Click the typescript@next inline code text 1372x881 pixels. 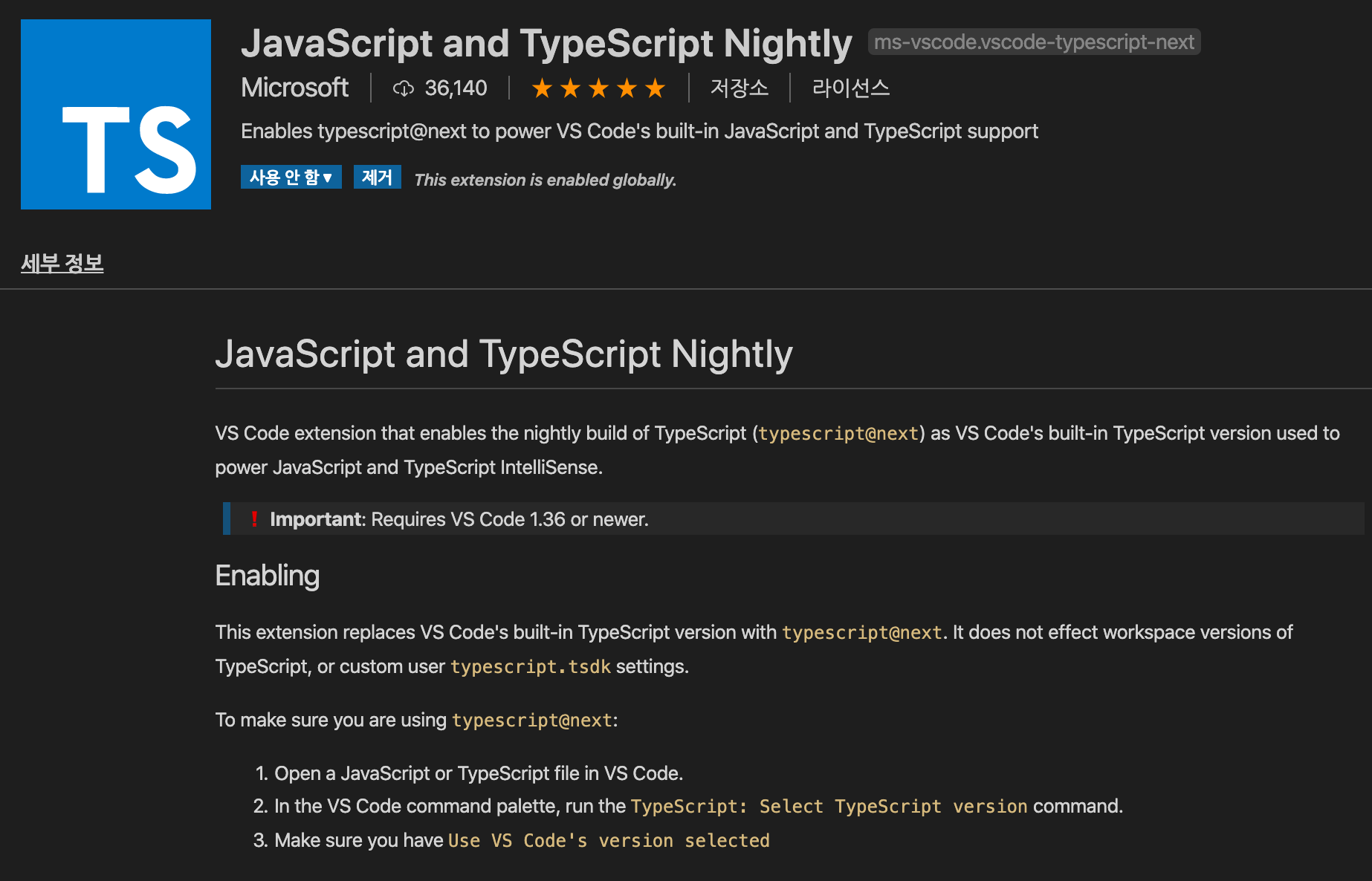838,433
